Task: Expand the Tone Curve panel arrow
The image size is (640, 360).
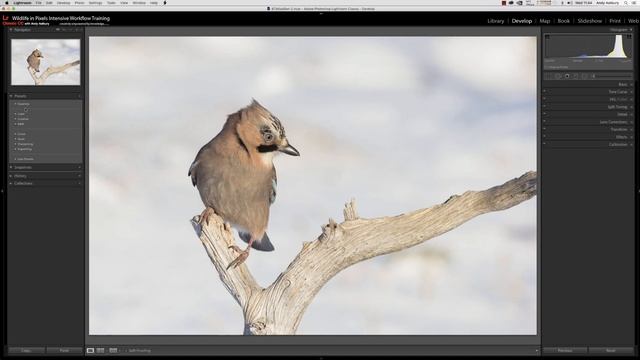Action: [x=631, y=92]
